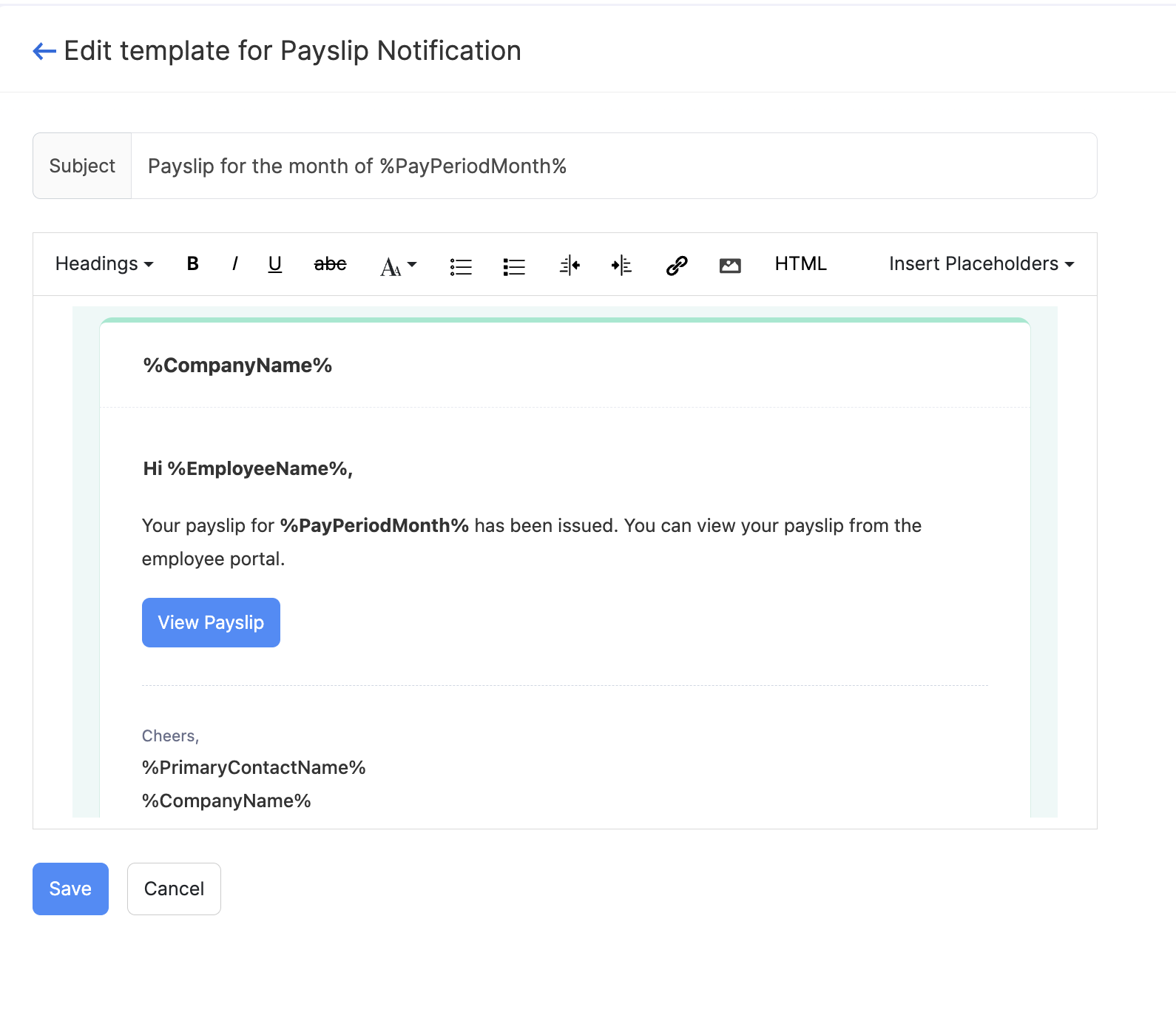Image resolution: width=1176 pixels, height=1024 pixels.
Task: Apply strikethrough formatting
Action: coord(330,264)
